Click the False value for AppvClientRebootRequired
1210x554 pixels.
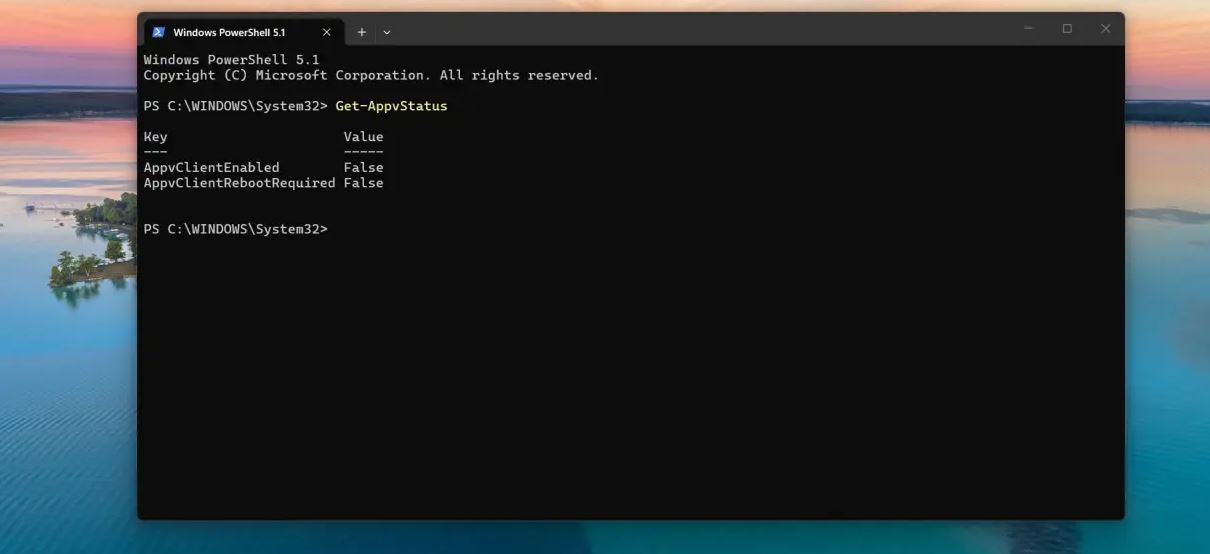(363, 183)
